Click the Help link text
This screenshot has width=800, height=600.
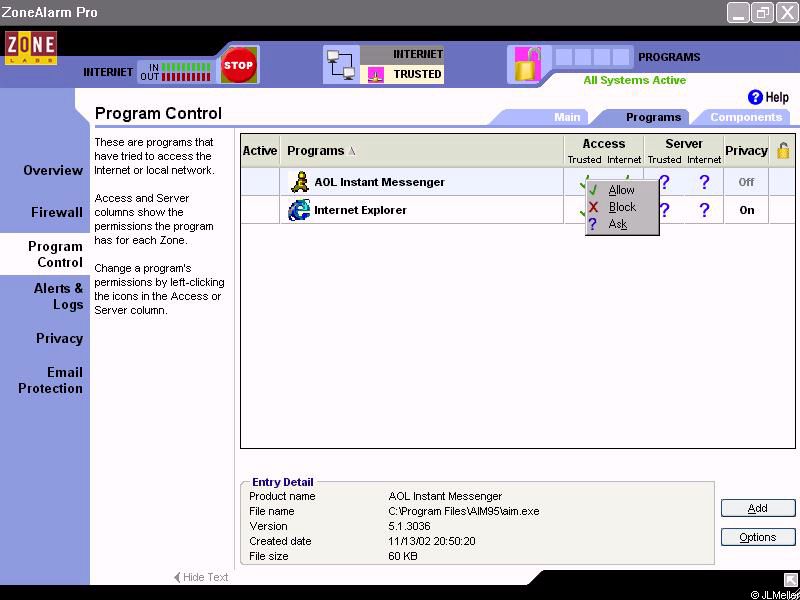pyautogui.click(x=777, y=97)
